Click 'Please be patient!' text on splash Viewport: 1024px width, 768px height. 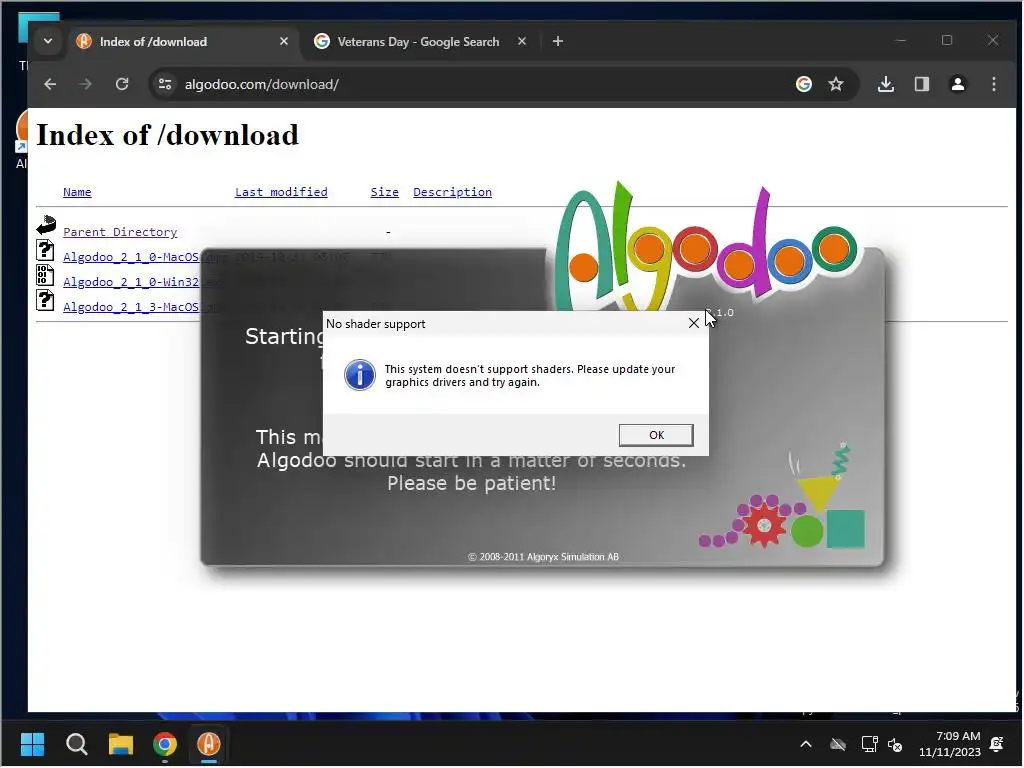tap(472, 483)
